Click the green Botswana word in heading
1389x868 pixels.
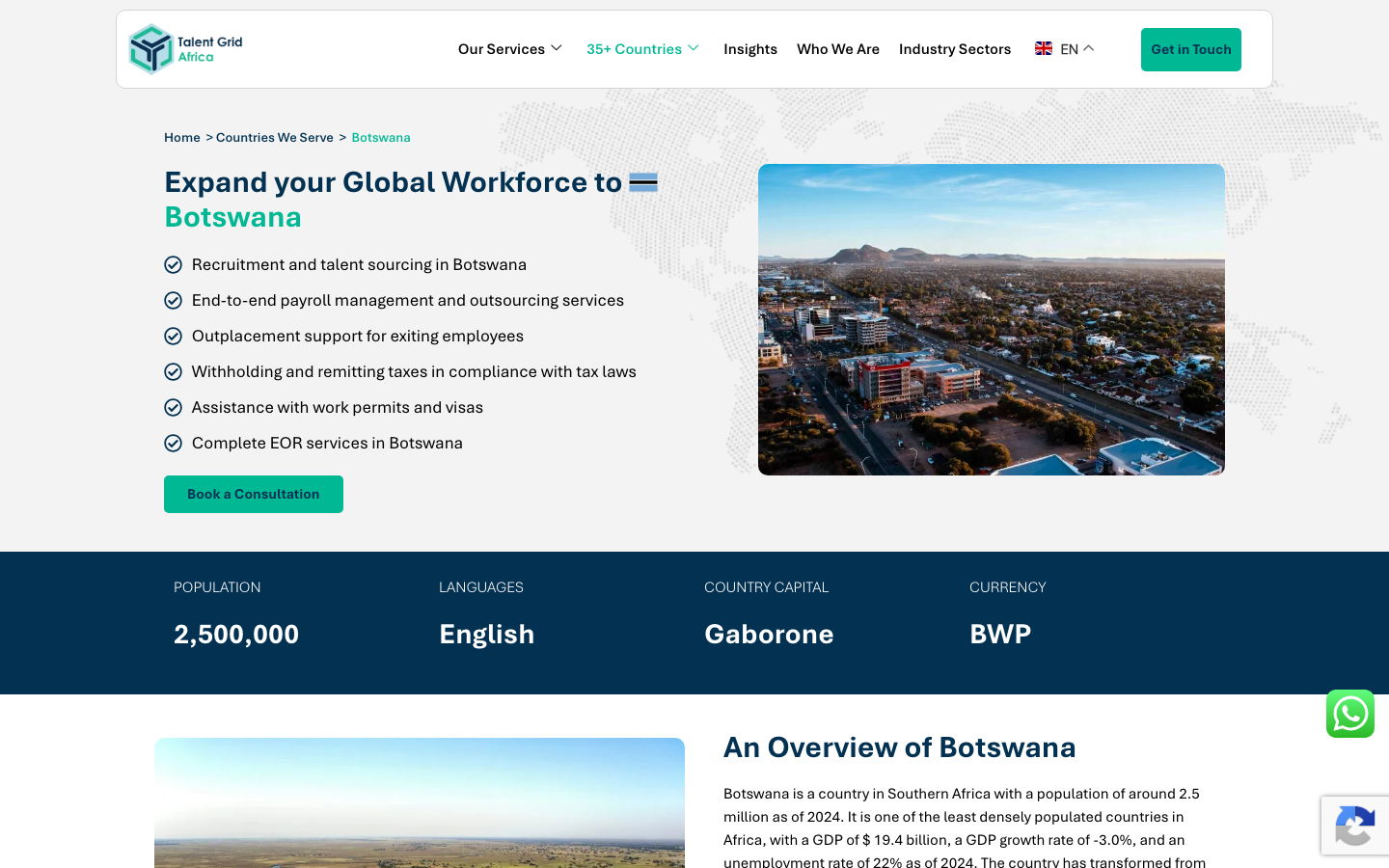coord(232,217)
